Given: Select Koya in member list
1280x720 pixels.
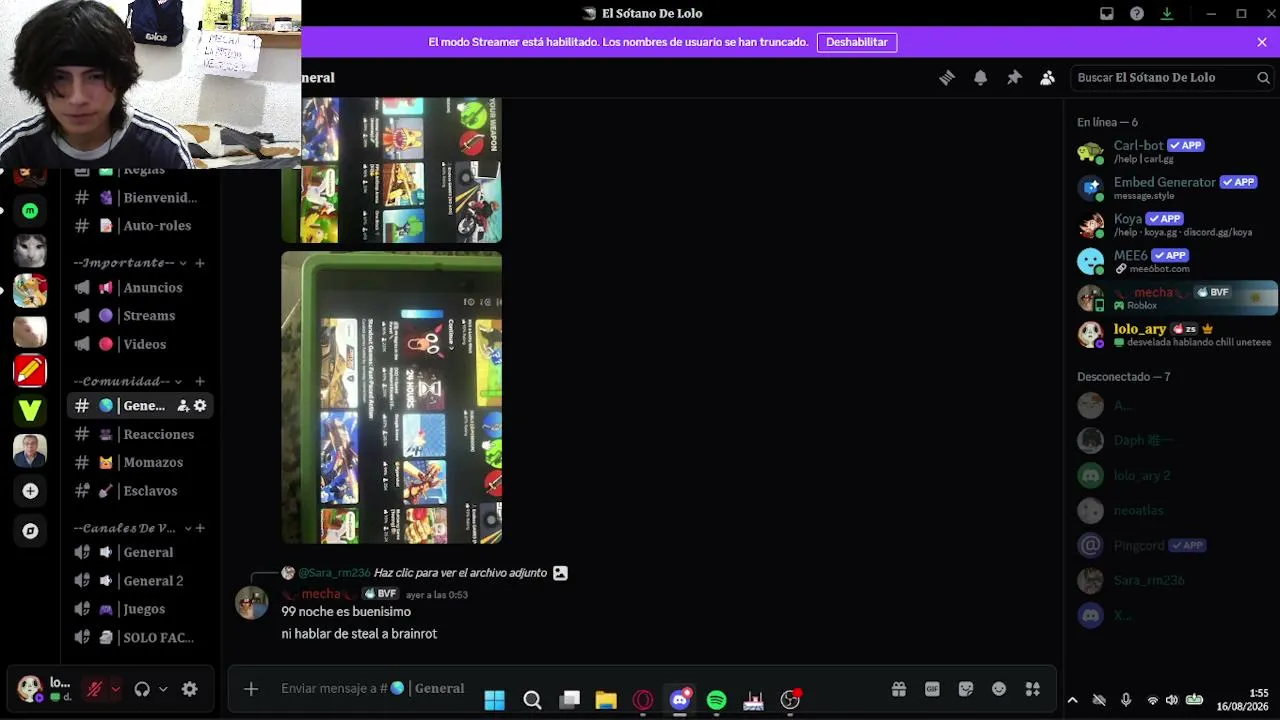Looking at the screenshot, I should tap(1170, 225).
